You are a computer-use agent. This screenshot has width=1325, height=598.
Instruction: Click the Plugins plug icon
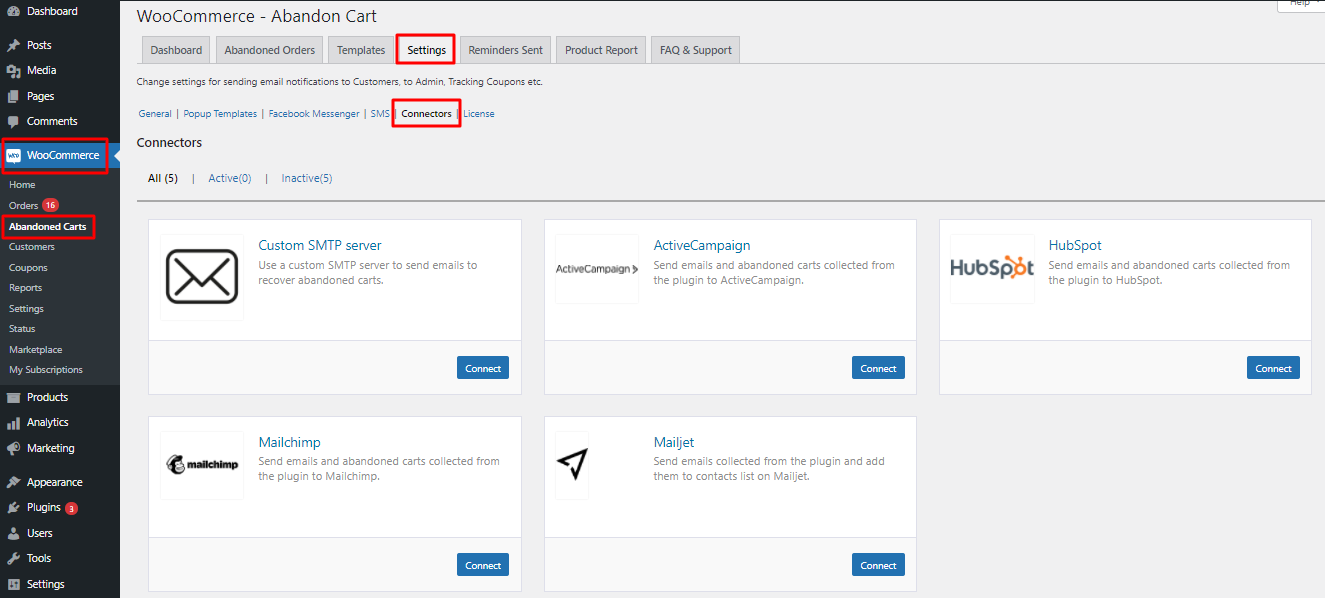coord(13,508)
